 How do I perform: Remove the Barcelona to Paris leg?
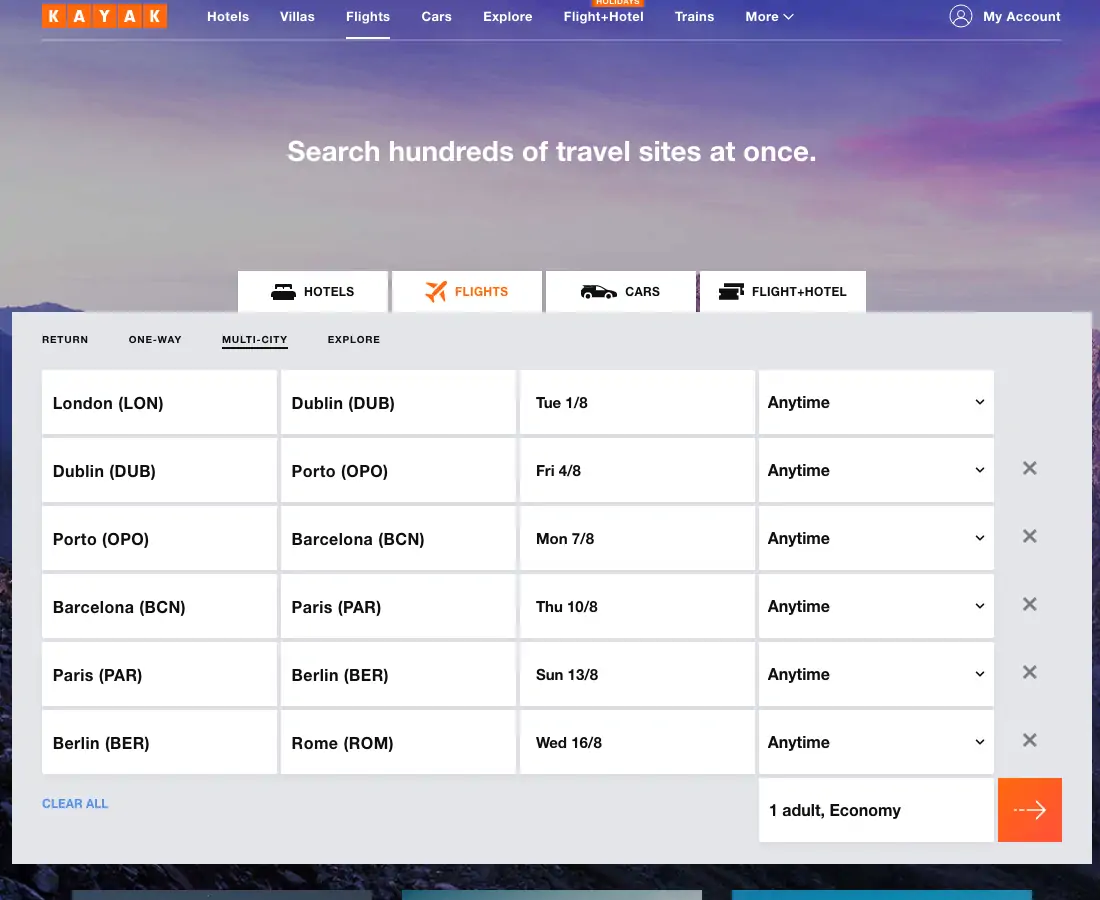pyautogui.click(x=1029, y=605)
